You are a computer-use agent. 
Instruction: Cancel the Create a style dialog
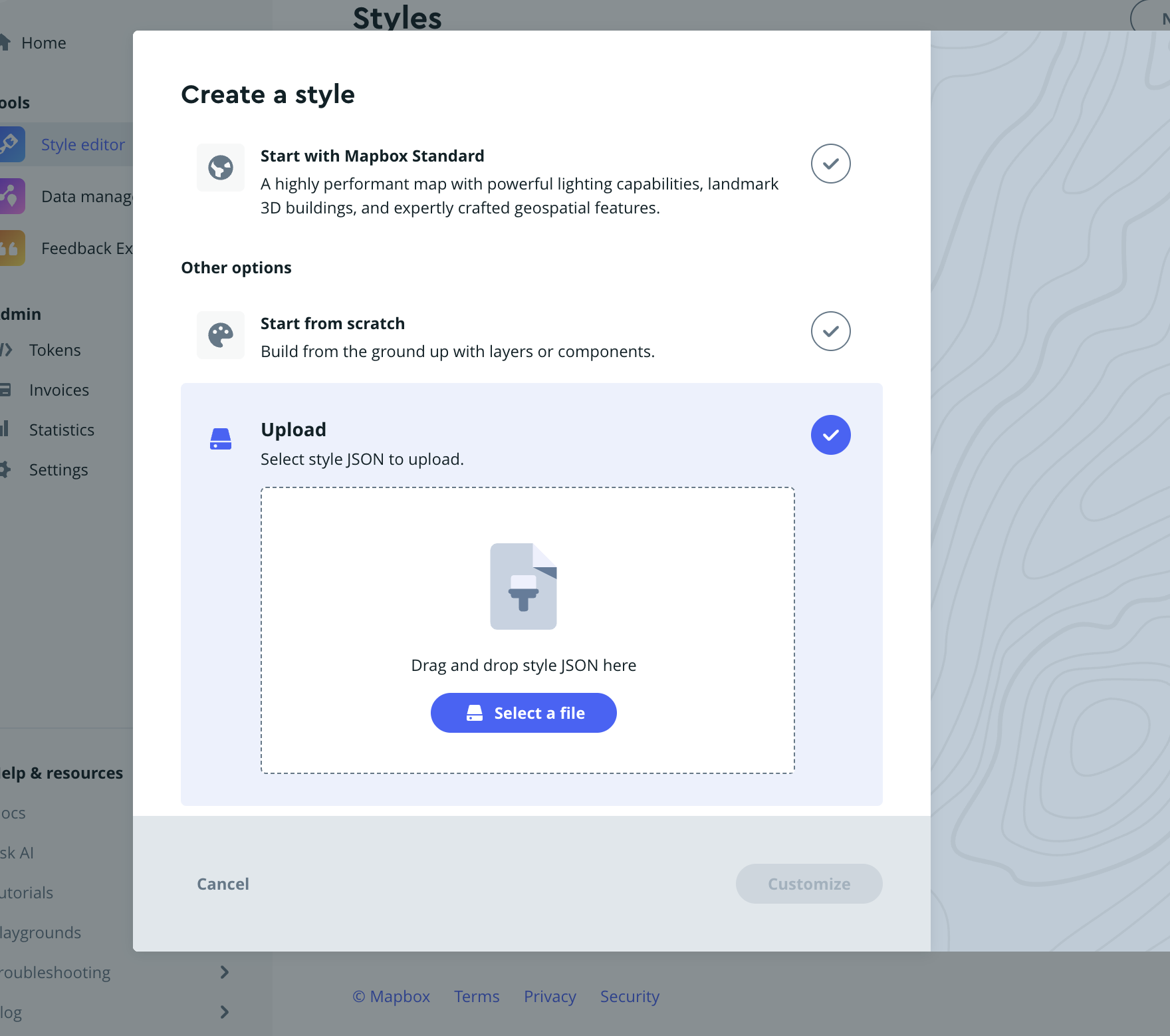pyautogui.click(x=223, y=884)
